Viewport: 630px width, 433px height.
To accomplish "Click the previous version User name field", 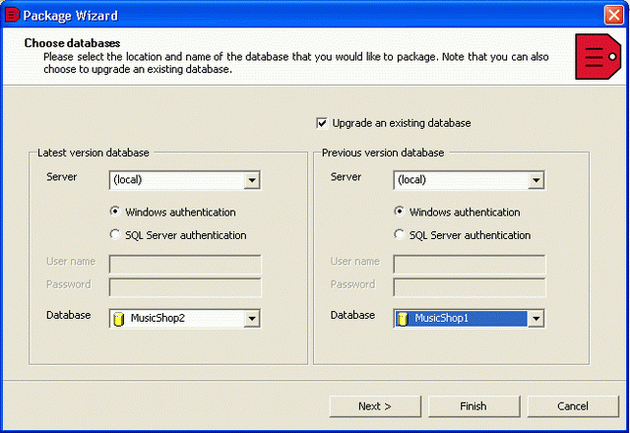I will click(469, 264).
